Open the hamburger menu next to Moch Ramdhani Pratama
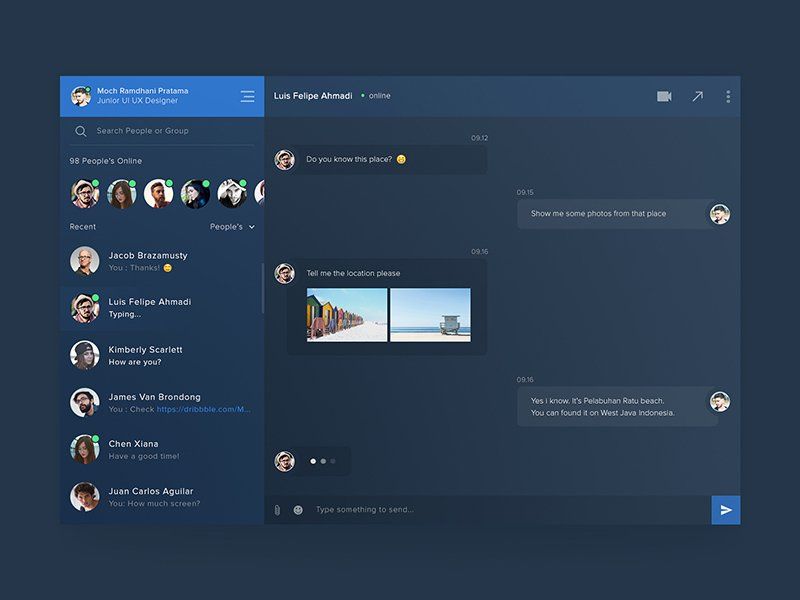The height and width of the screenshot is (600, 800). (x=247, y=97)
